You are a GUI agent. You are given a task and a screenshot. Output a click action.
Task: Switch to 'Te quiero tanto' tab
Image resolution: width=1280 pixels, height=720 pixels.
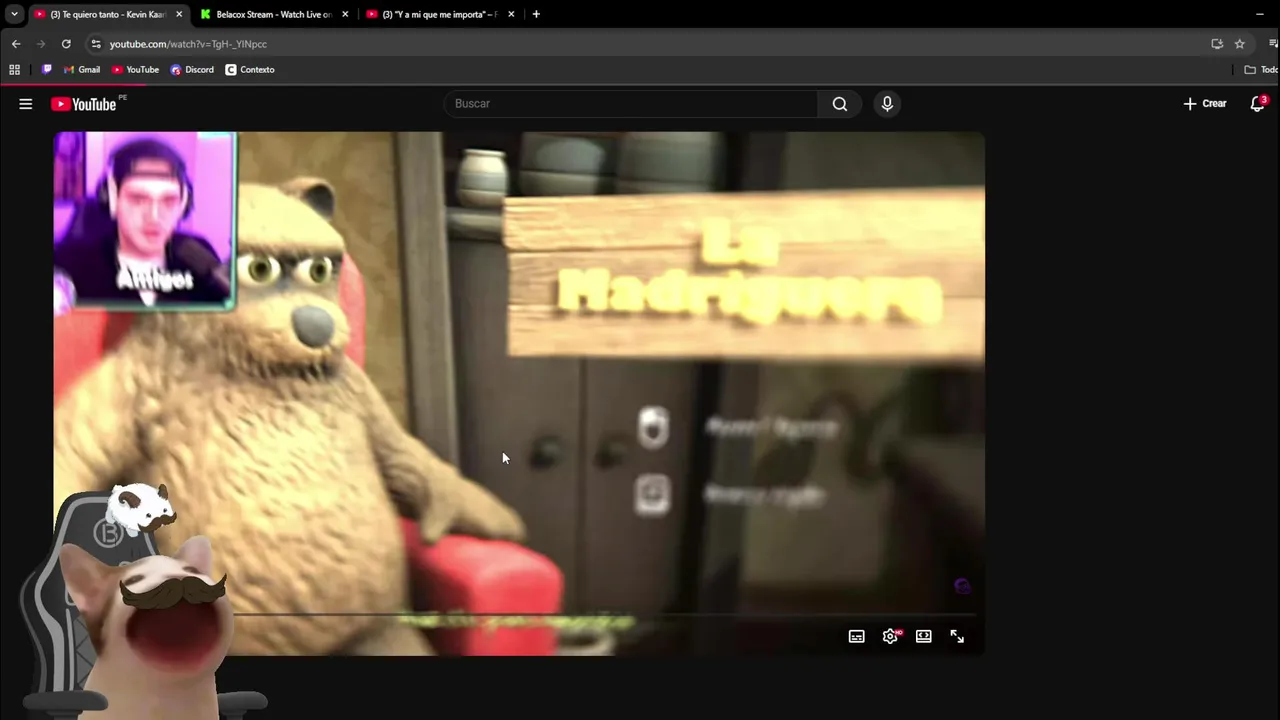point(108,14)
